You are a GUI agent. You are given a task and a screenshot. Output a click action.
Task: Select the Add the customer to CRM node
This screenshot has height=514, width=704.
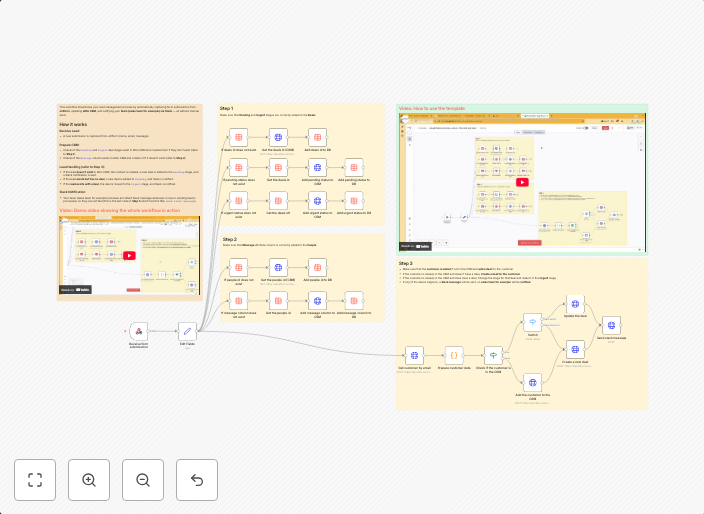point(533,381)
